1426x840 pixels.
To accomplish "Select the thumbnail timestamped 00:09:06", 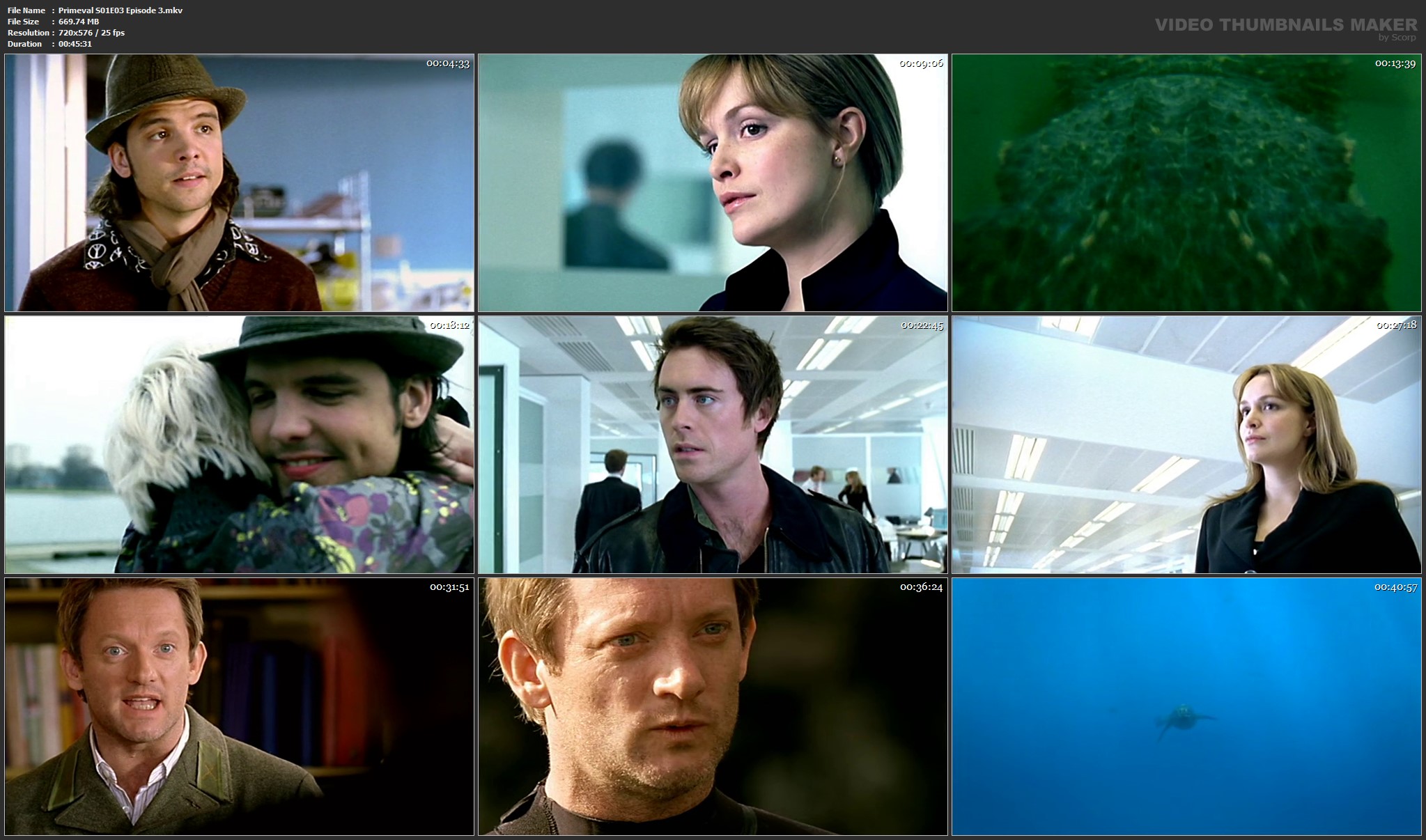I will pyautogui.click(x=712, y=182).
